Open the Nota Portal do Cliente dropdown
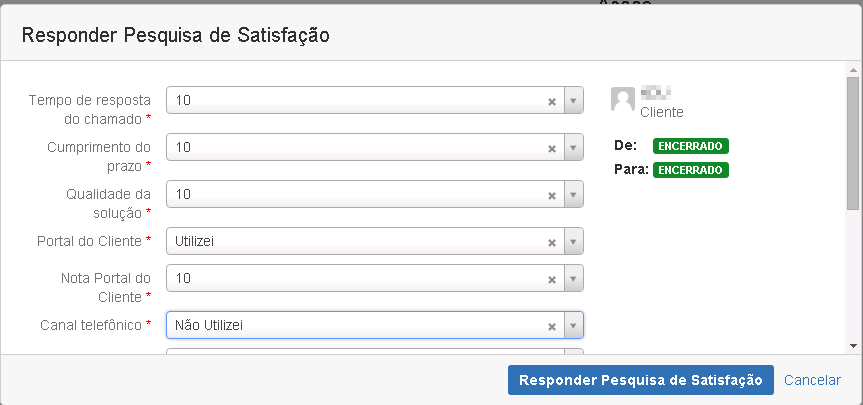The image size is (863, 405). click(573, 278)
